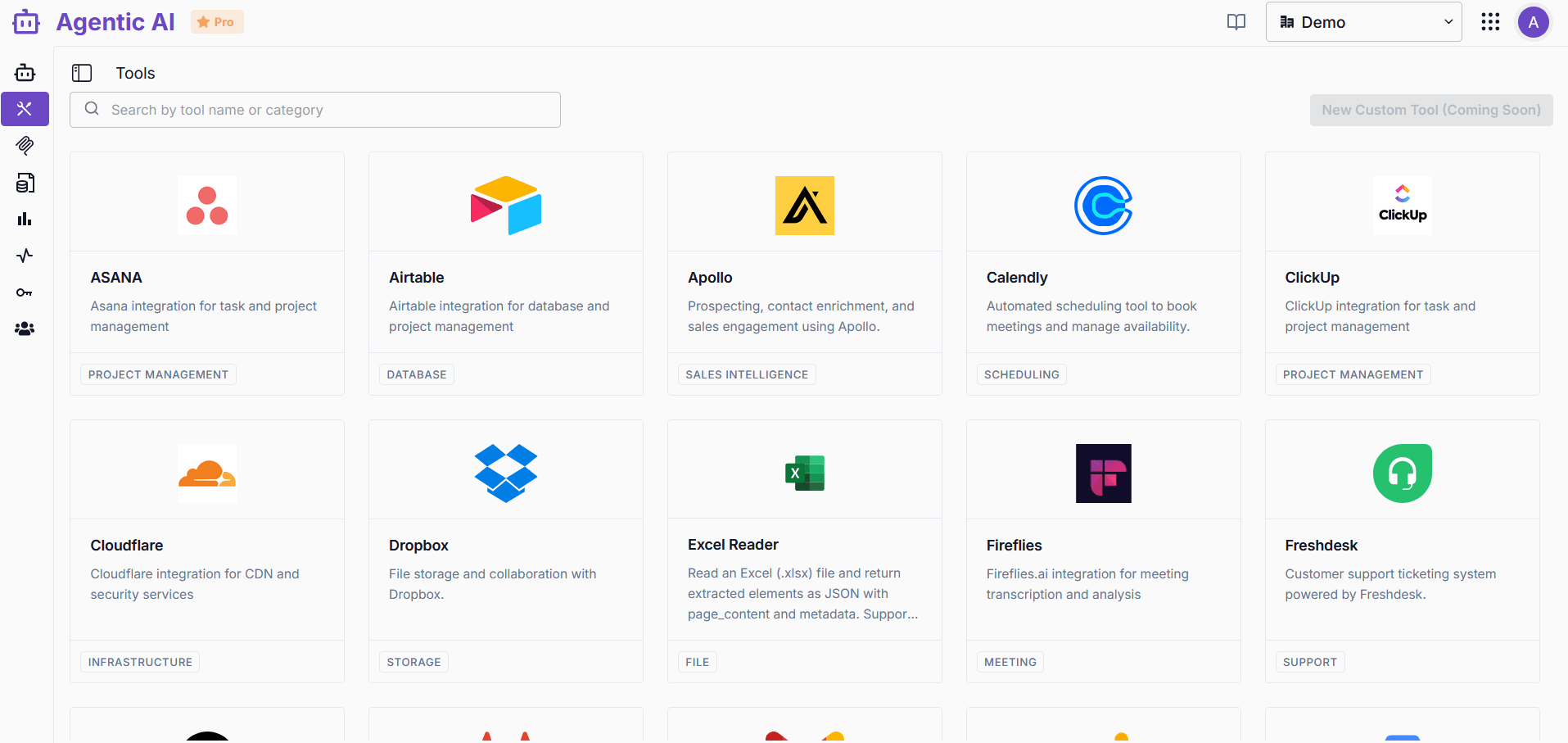
Task: Click the New Custom Tool button
Action: [1430, 109]
